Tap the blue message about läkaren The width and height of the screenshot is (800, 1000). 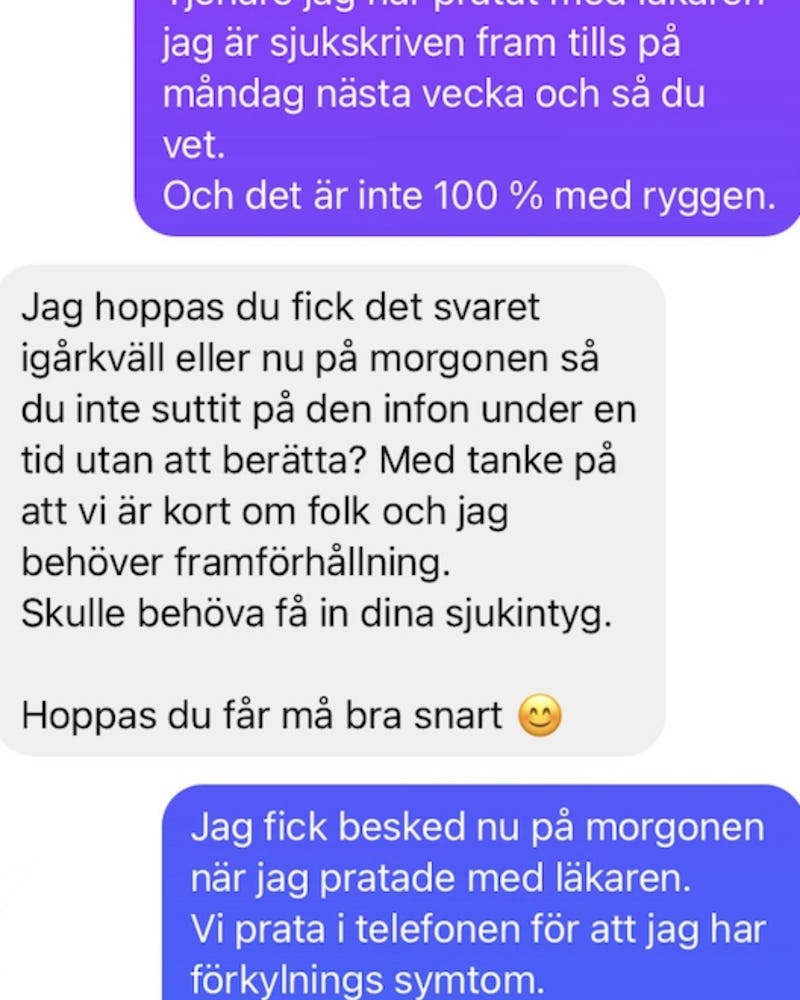coord(481,892)
